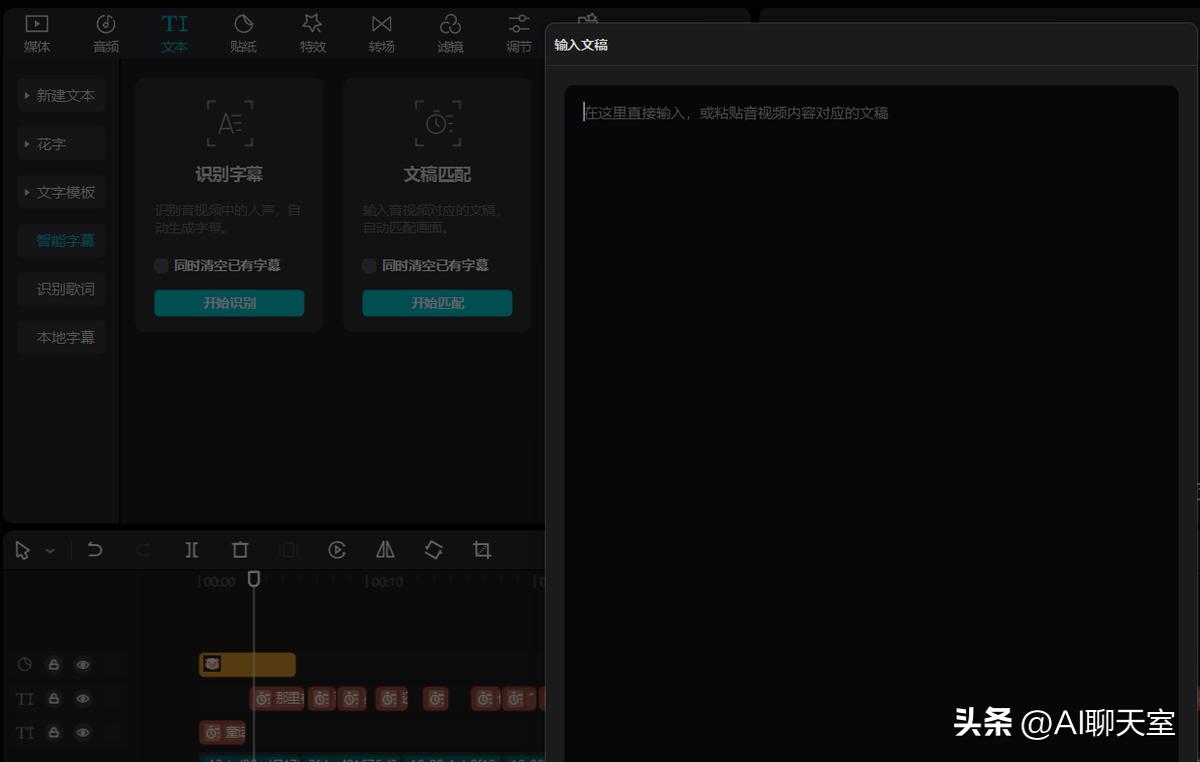
Task: Switch to 本地字幕 in the sidebar
Action: point(61,337)
